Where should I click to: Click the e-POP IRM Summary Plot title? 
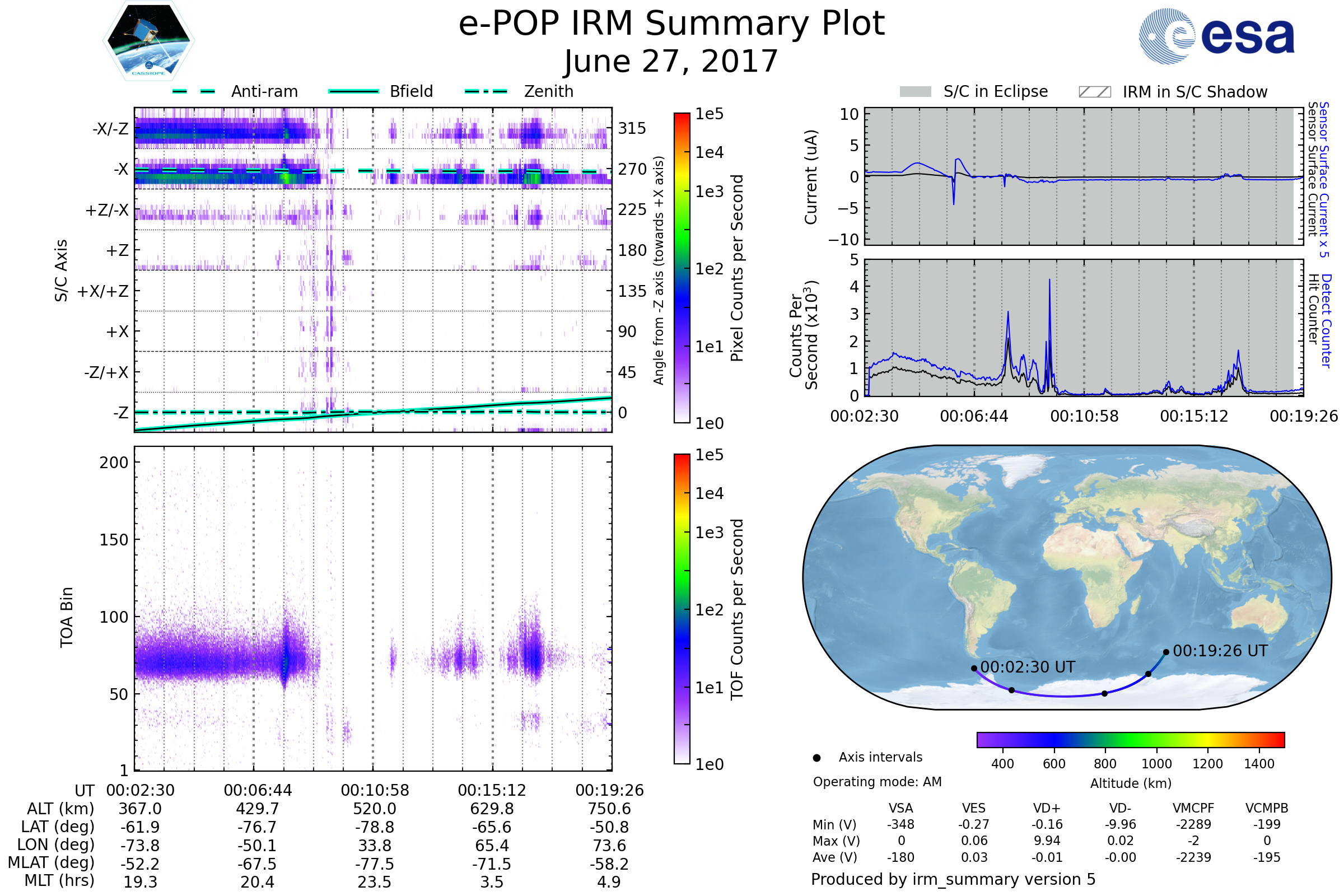(671, 24)
